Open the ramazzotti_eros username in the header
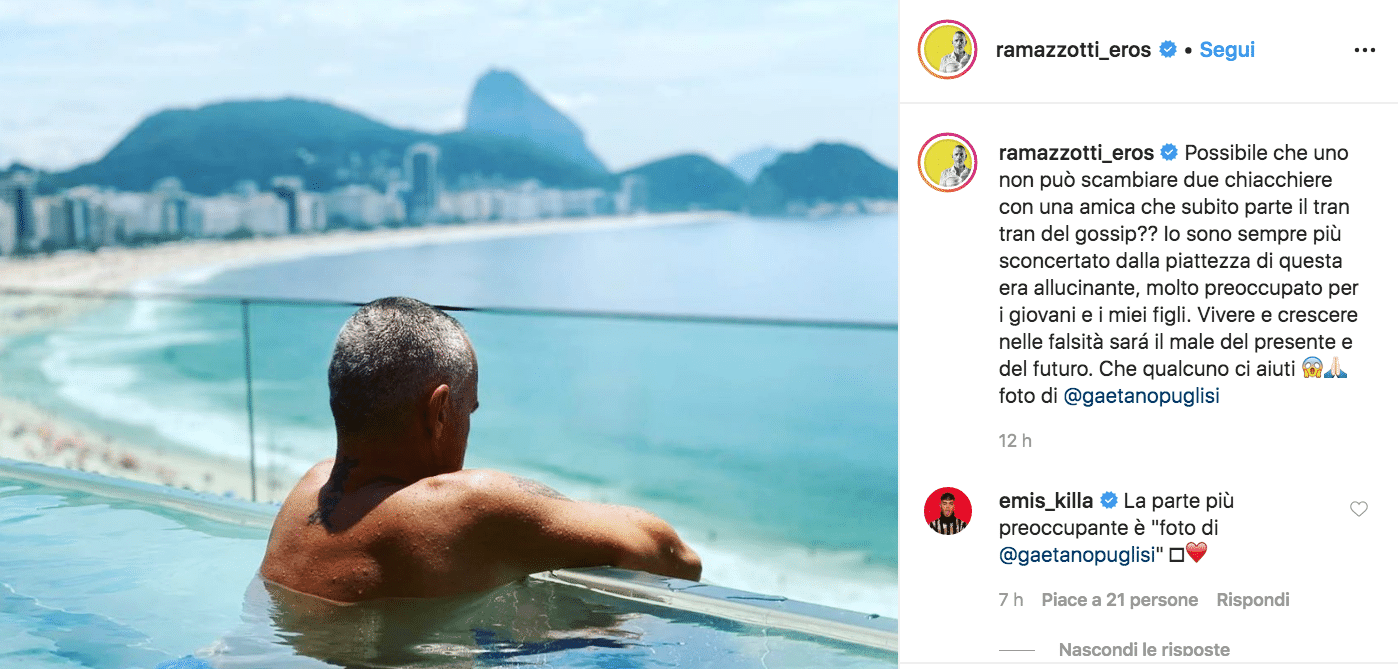Screen dimensions: 1398x669 click(1073, 50)
